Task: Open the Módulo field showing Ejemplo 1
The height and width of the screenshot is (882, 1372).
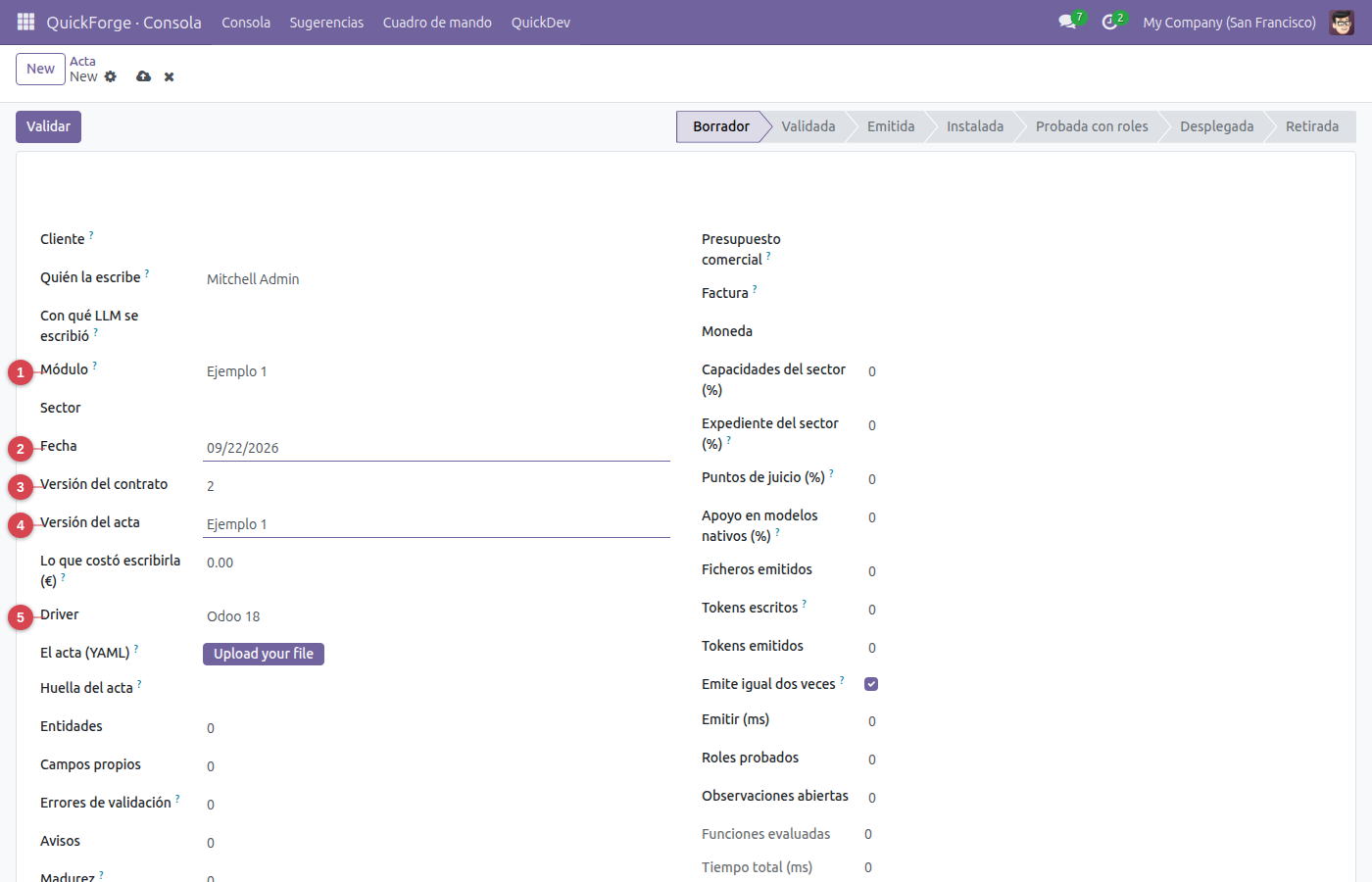Action: pos(436,371)
